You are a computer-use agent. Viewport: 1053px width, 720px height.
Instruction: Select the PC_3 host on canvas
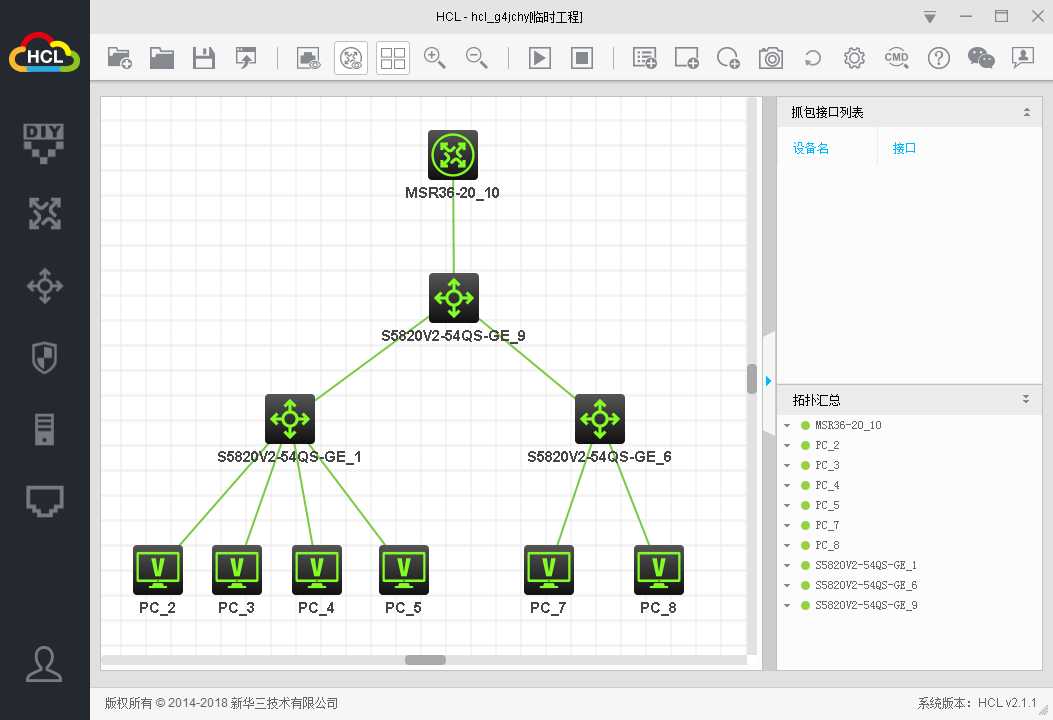tap(236, 570)
